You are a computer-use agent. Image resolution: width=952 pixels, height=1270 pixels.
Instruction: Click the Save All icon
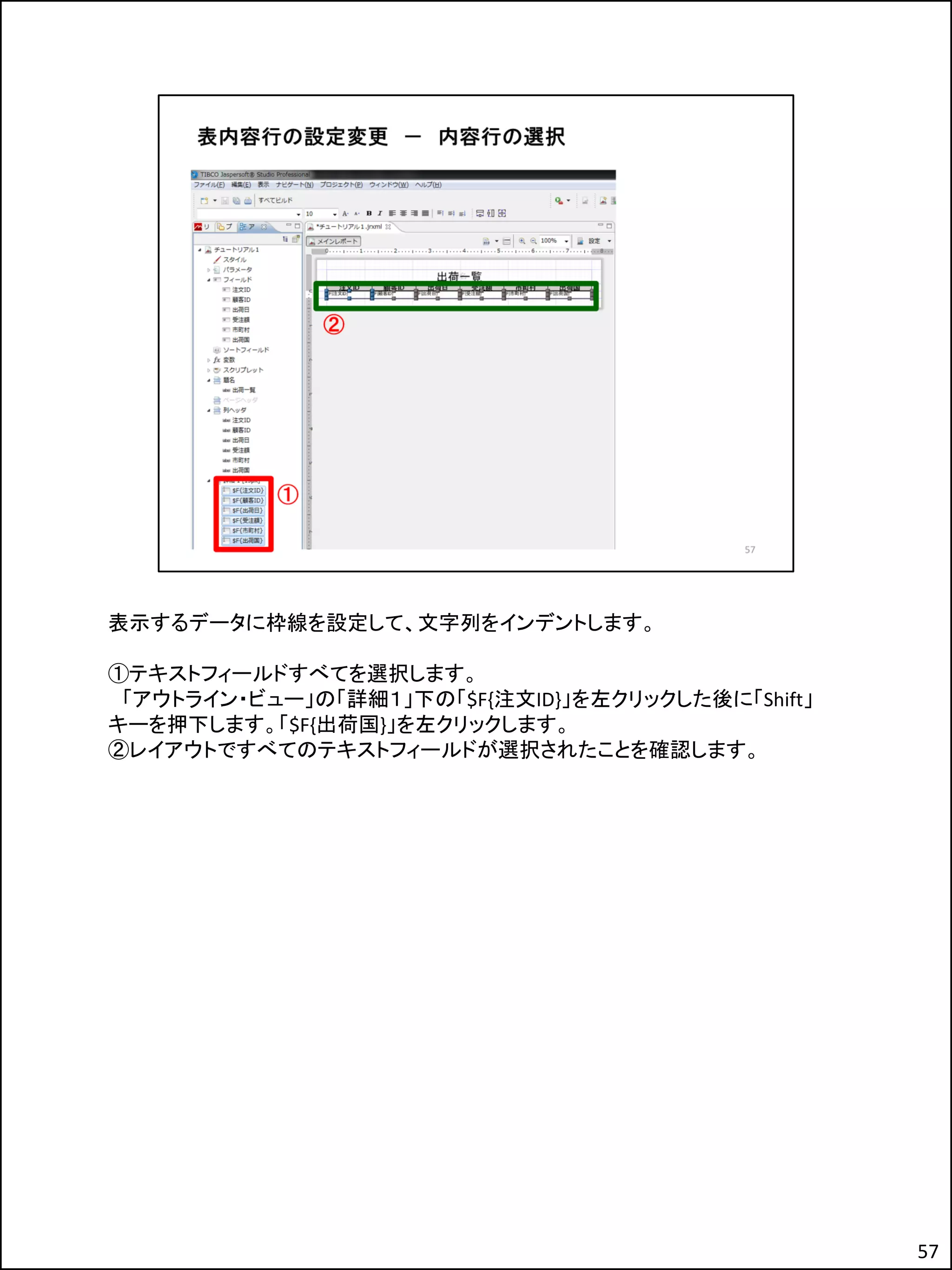(237, 201)
